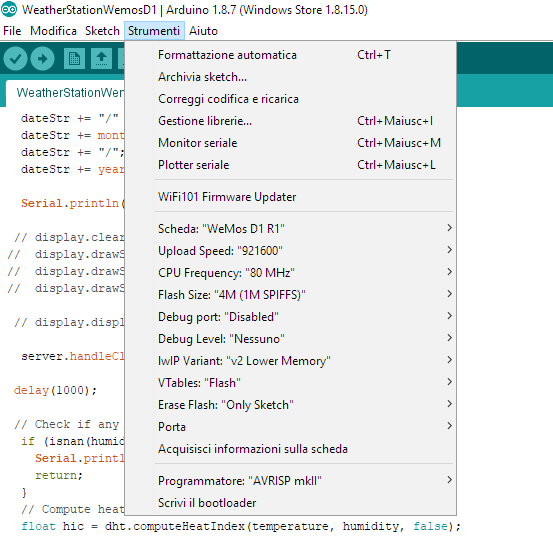Image resolution: width=553 pixels, height=547 pixels.
Task: Open the Aiuto menu
Action: [203, 31]
